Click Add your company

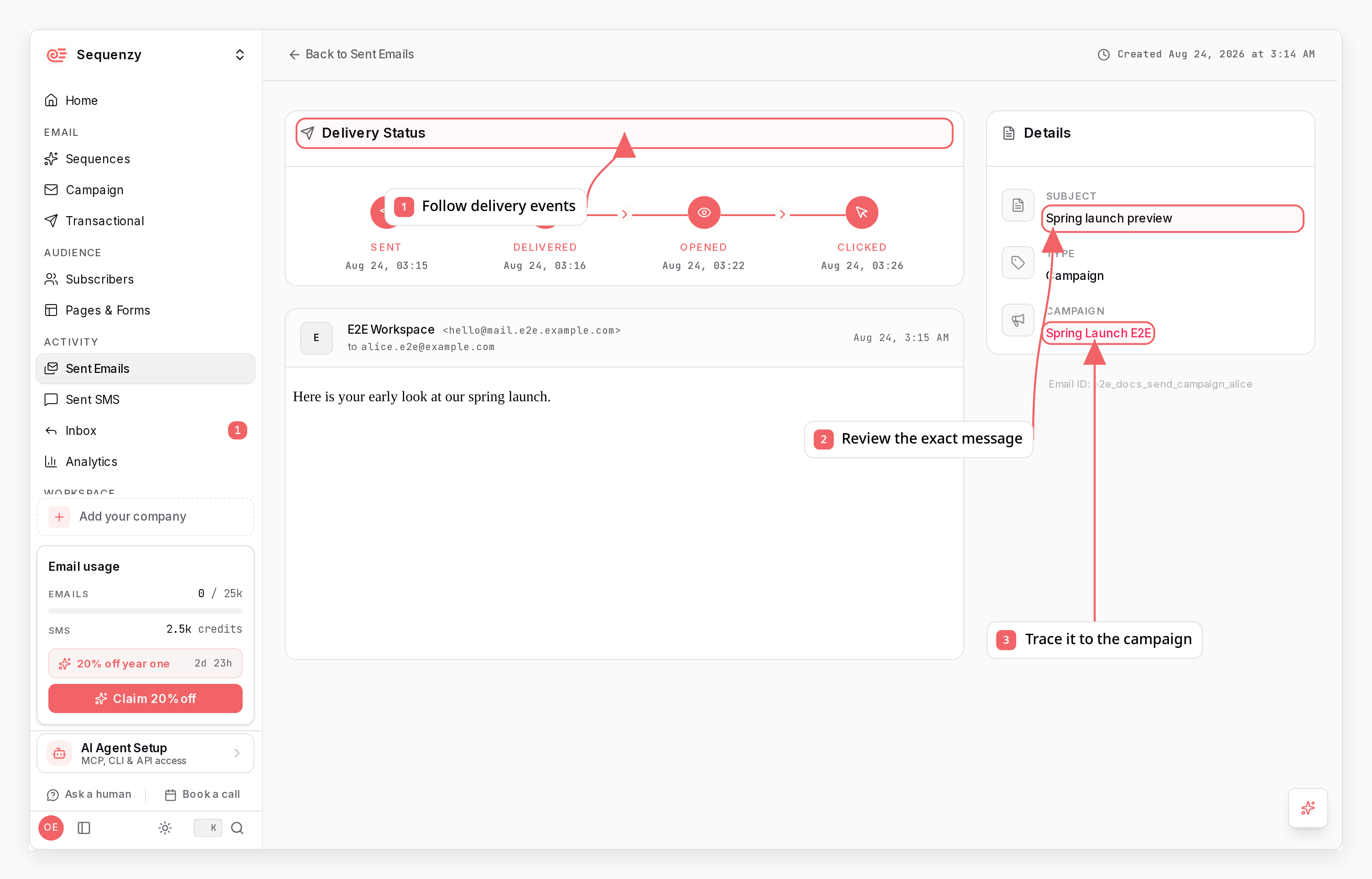pyautogui.click(x=145, y=517)
